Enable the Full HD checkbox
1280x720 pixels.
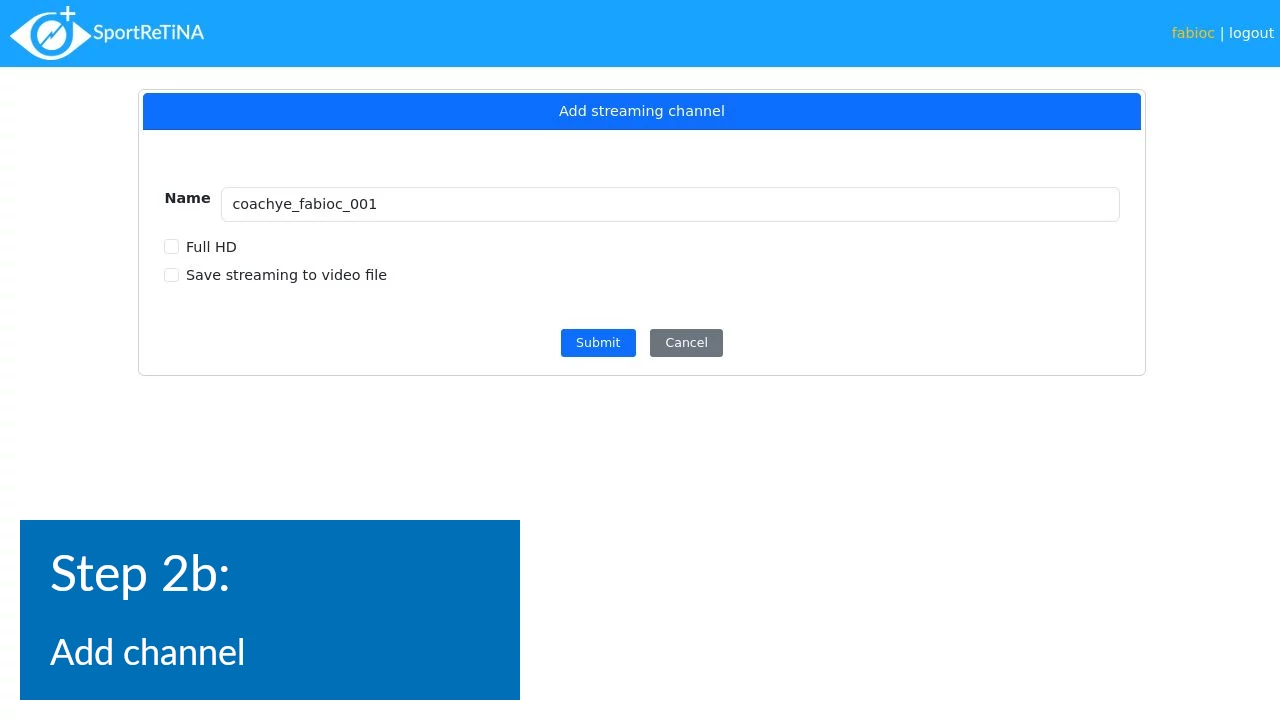point(171,247)
